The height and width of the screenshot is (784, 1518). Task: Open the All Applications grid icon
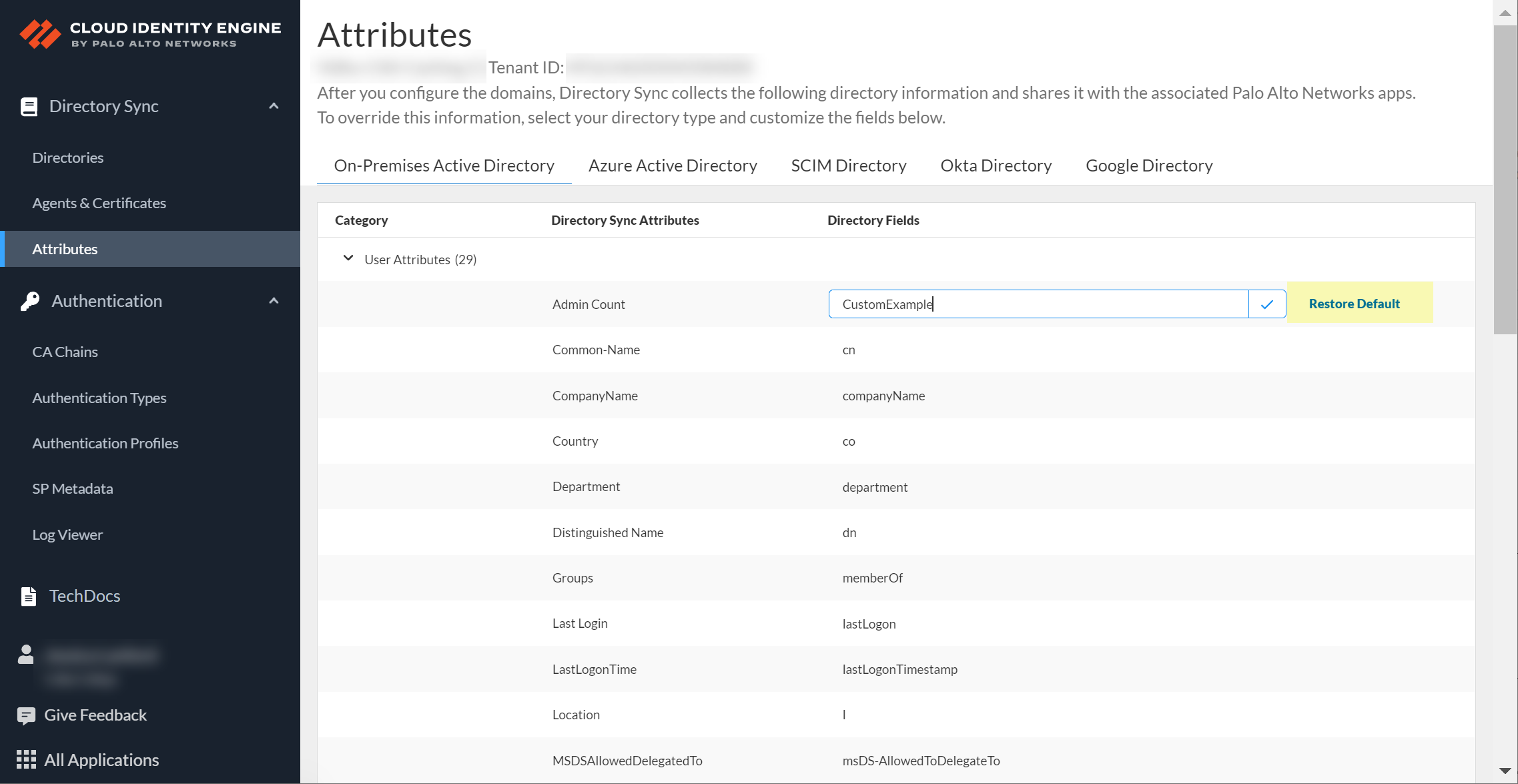[x=26, y=760]
